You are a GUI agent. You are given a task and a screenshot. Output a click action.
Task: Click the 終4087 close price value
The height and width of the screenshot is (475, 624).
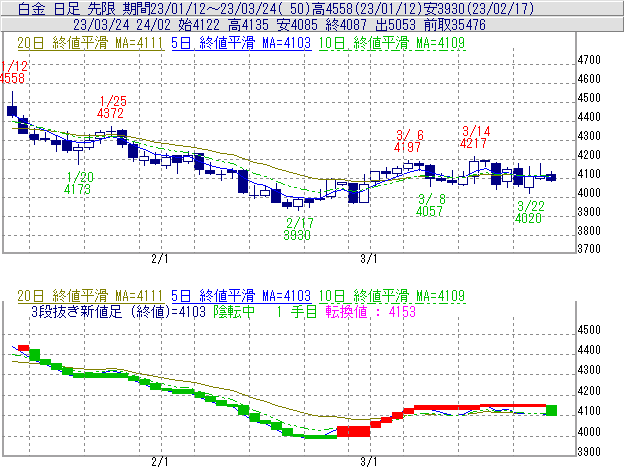coord(346,25)
